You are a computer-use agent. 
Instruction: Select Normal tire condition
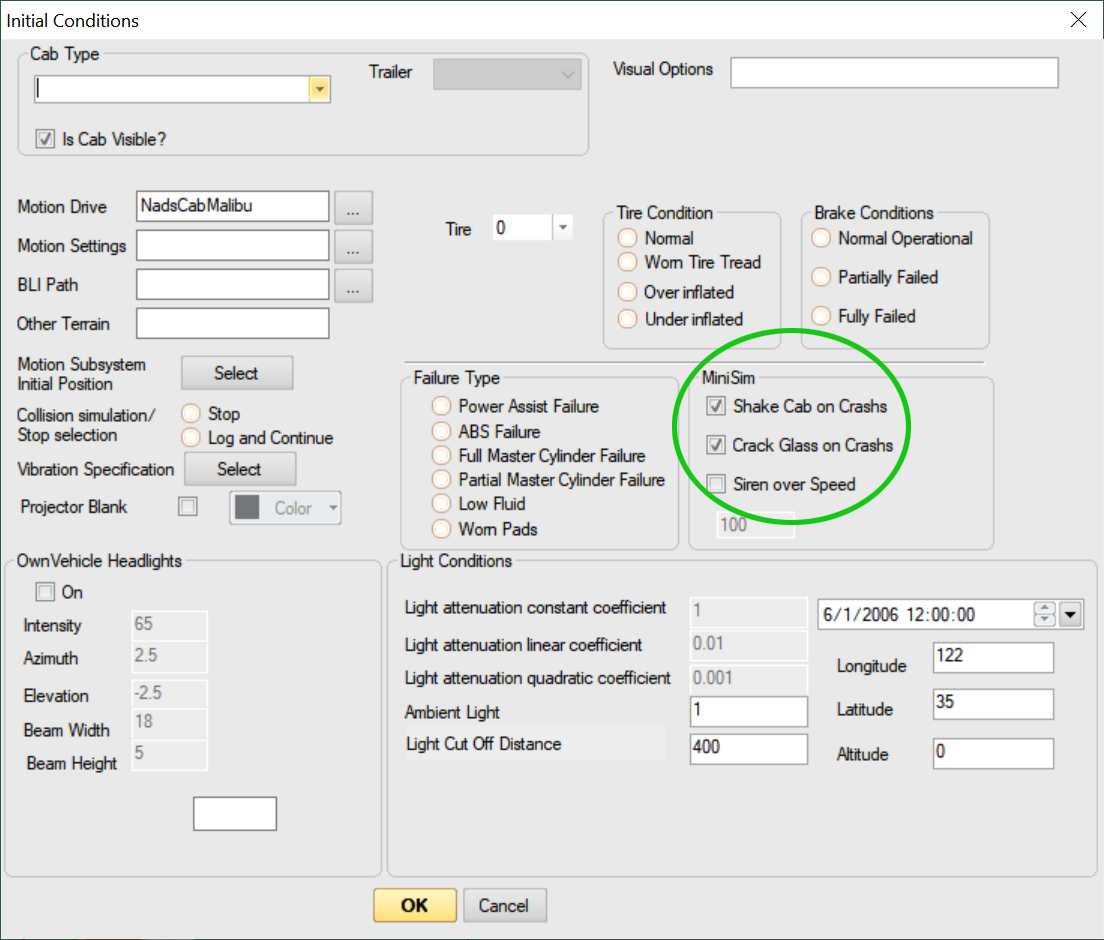tap(627, 238)
